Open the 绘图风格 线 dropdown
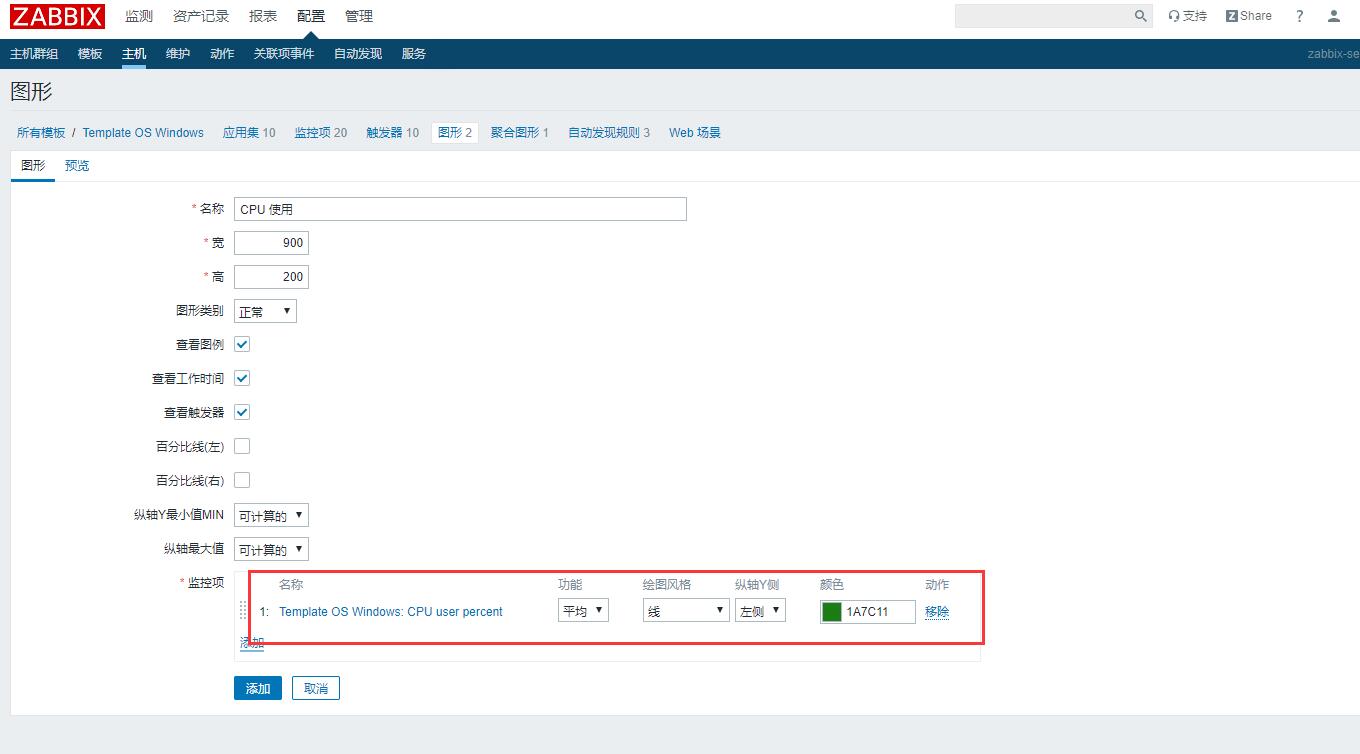The height and width of the screenshot is (754, 1360). pyautogui.click(x=686, y=610)
